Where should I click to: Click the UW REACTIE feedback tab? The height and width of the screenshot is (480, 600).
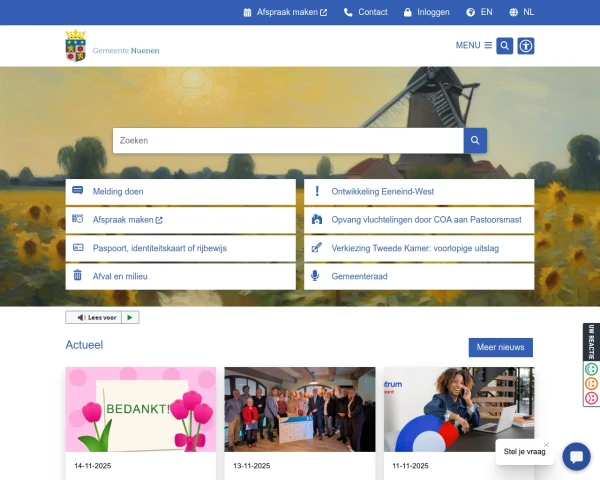click(592, 342)
